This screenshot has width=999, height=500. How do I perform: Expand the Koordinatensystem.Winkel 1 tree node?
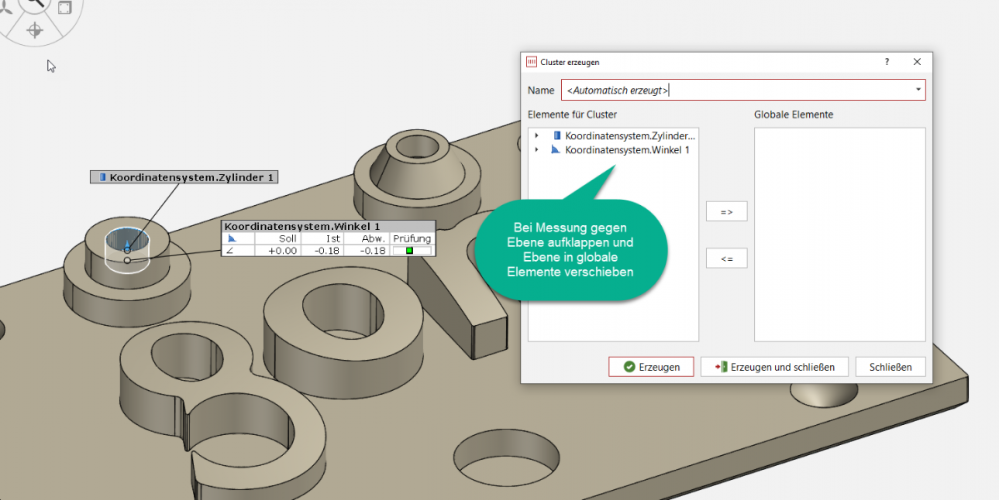[536, 149]
